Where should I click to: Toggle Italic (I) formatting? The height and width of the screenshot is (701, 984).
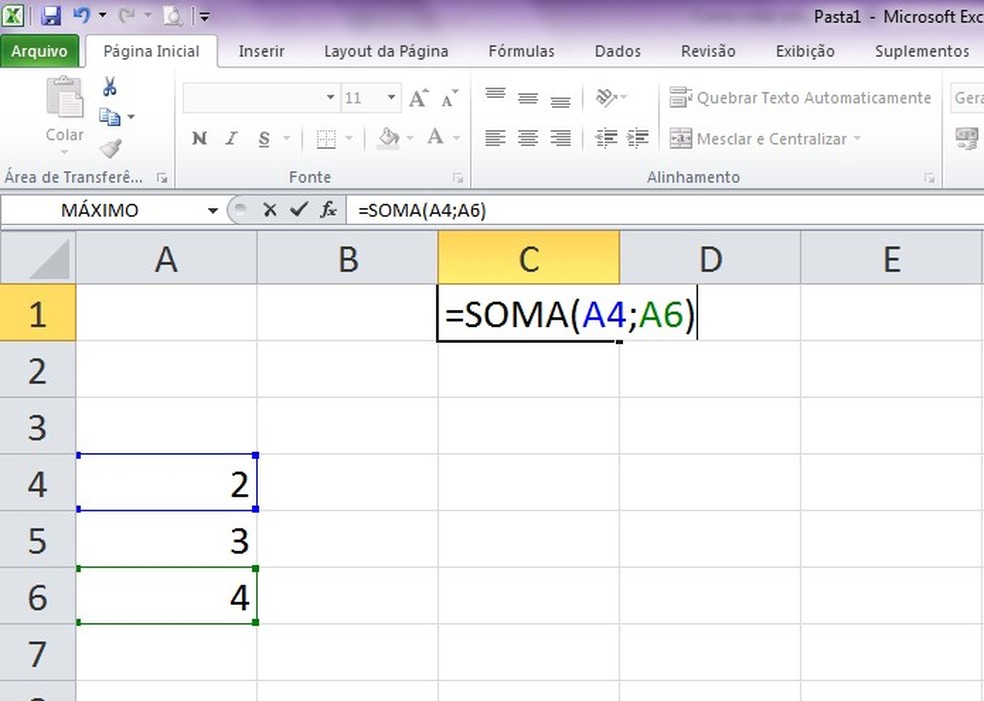[231, 139]
